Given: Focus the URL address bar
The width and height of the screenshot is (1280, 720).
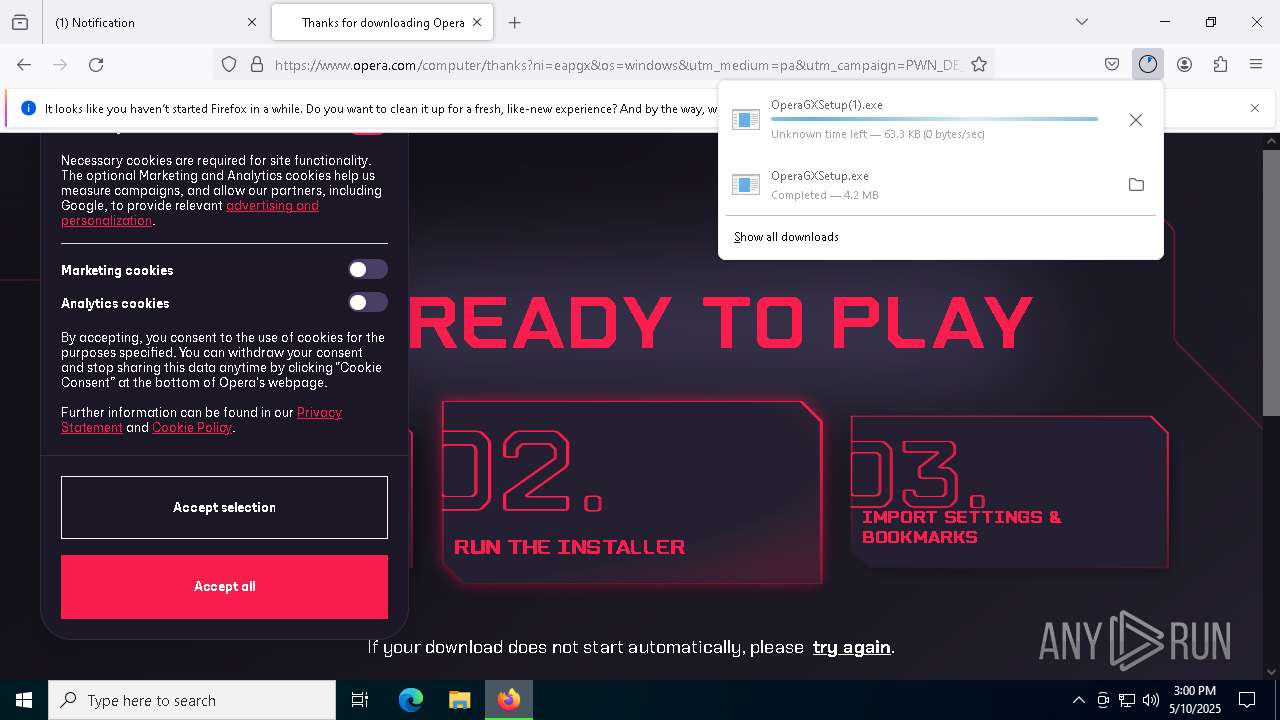Looking at the screenshot, I should tap(616, 64).
